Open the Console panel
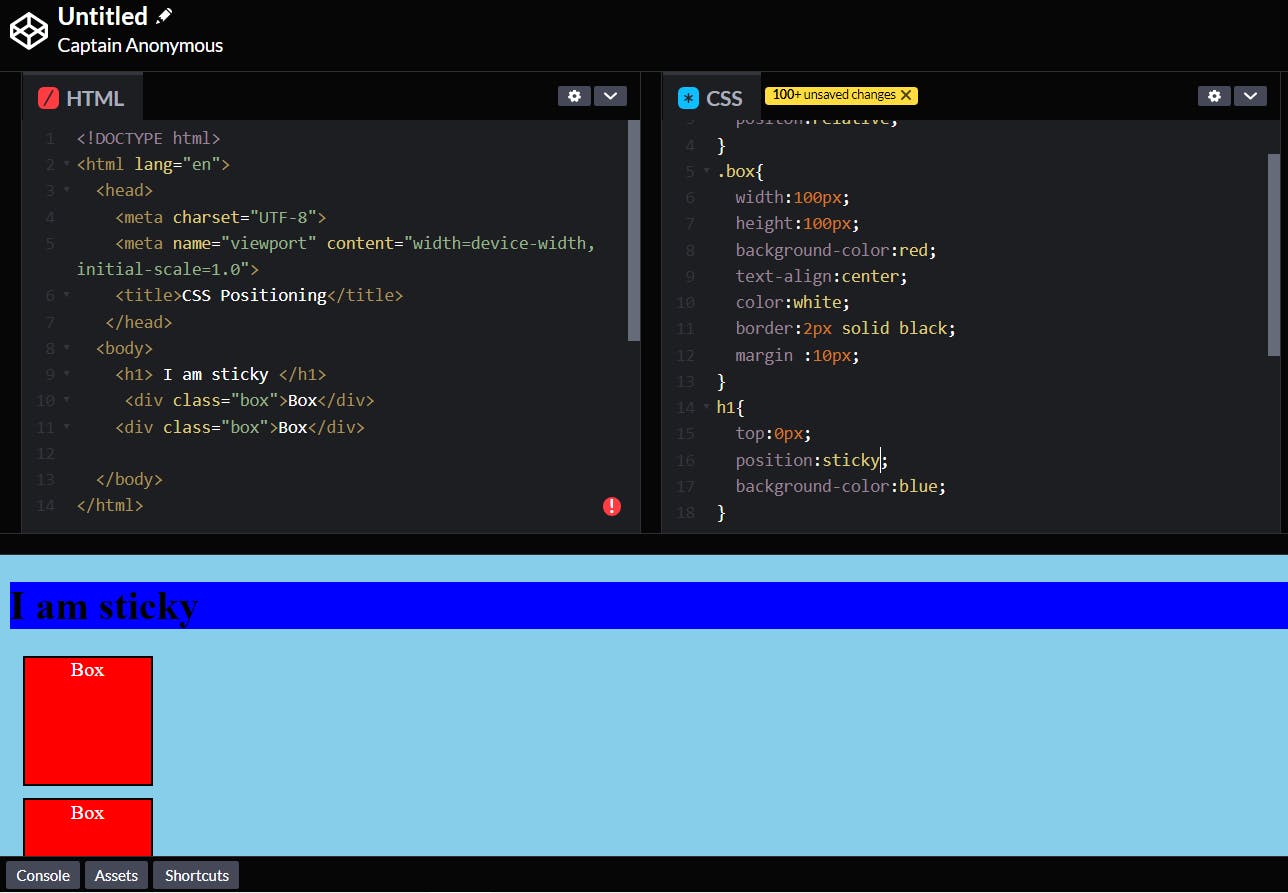Screen dimensions: 1288x893 pos(43,875)
